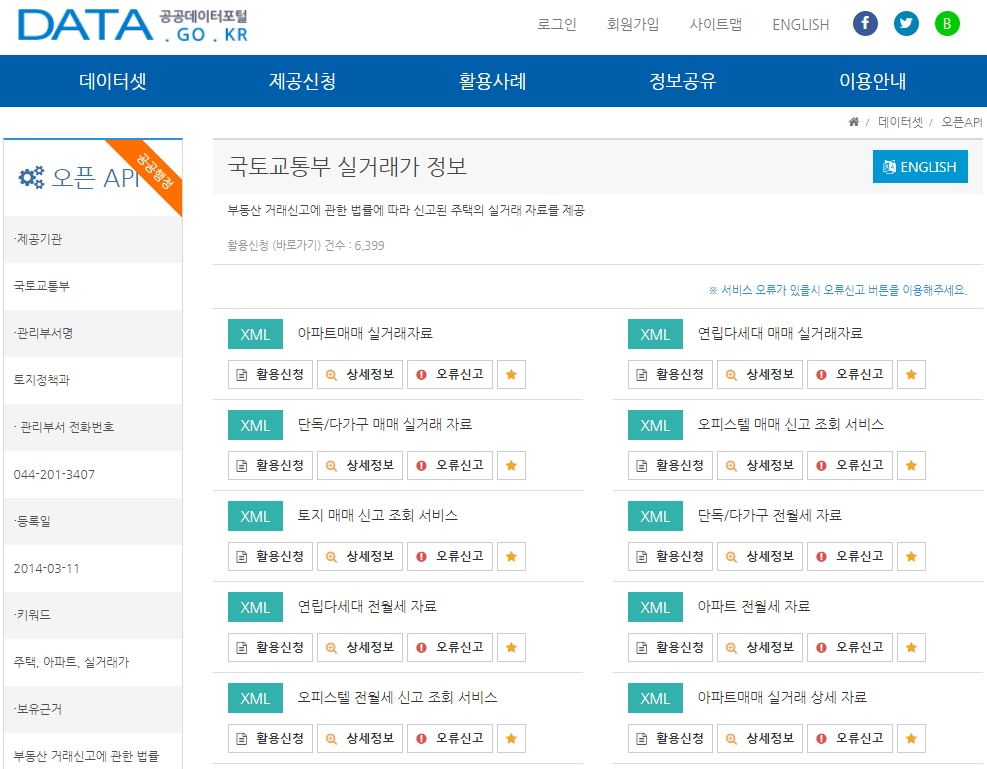
Task: Click XML badge of 아파트매매 실거래자료
Action: point(255,334)
